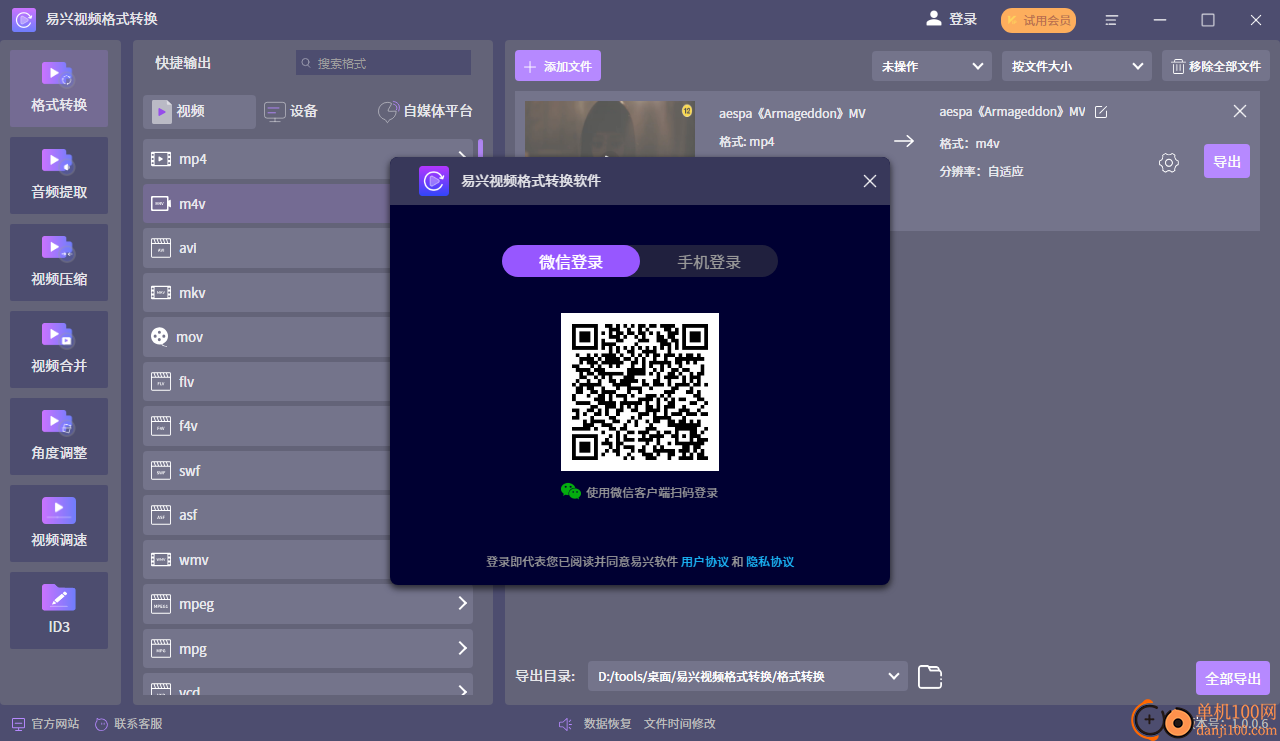Switch to 微信登录 tab
Image resolution: width=1280 pixels, height=741 pixels.
coord(571,262)
